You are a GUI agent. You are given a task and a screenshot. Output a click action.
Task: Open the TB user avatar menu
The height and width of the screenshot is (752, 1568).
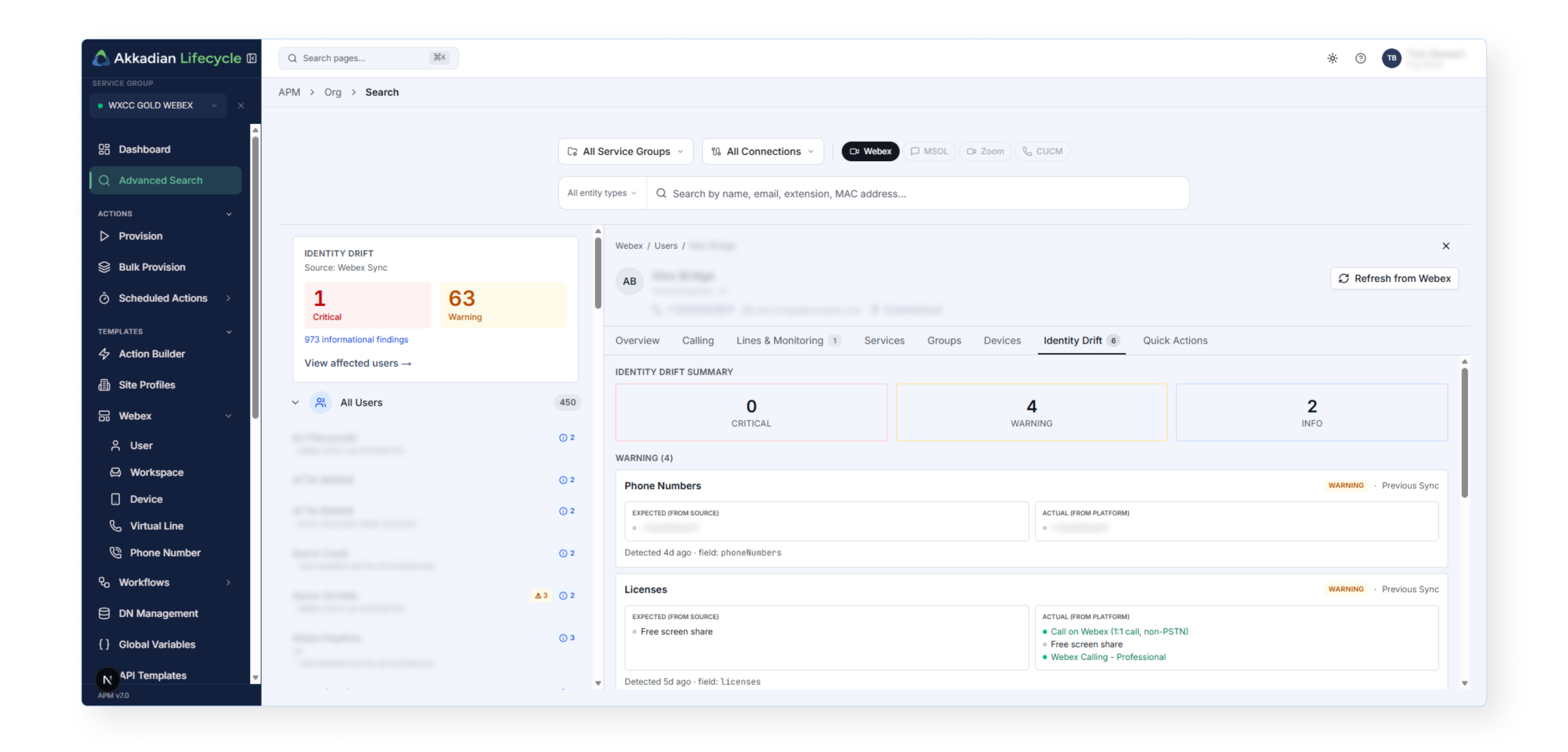click(1391, 58)
